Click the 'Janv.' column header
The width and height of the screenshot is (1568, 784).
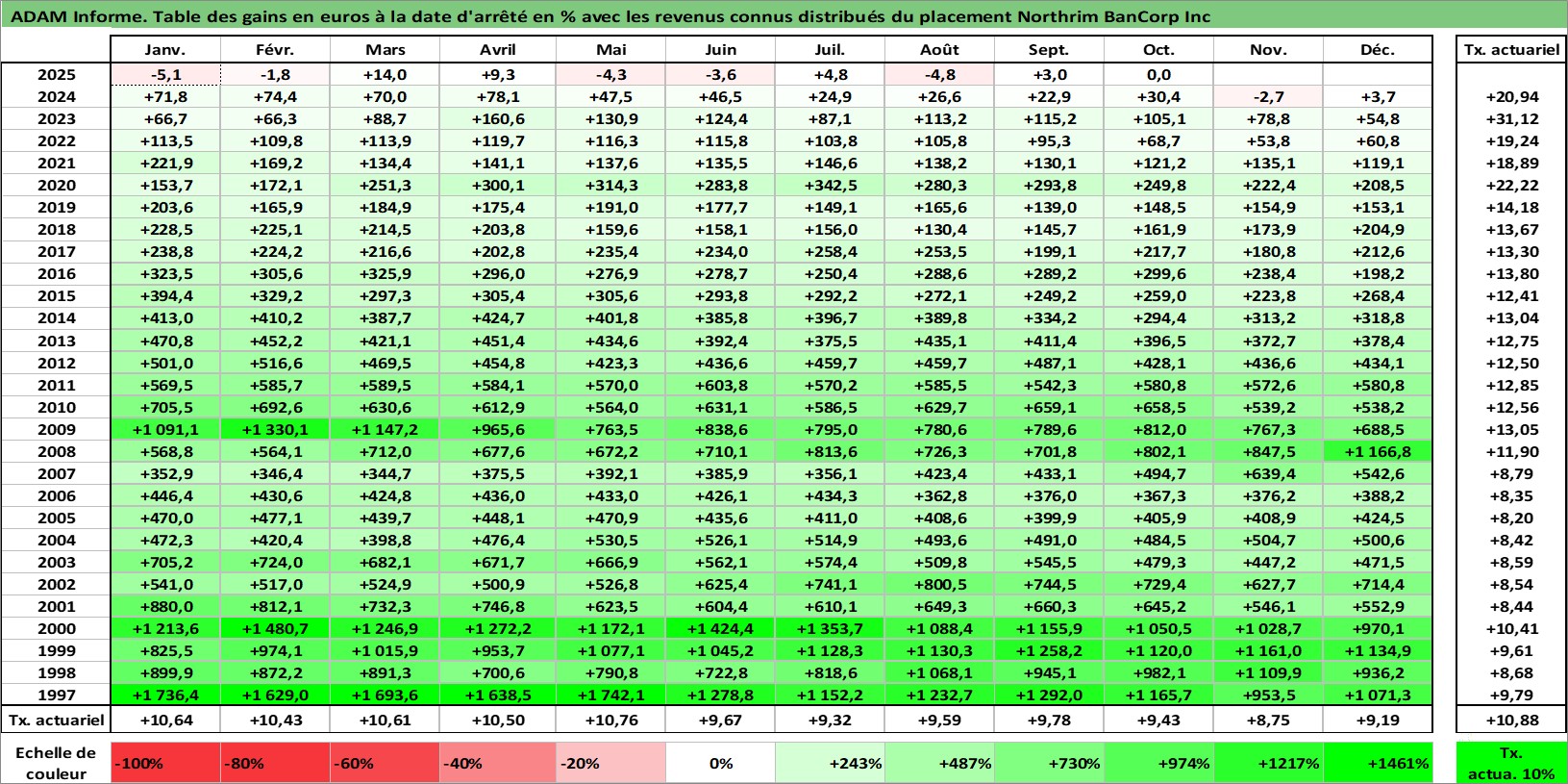[165, 50]
